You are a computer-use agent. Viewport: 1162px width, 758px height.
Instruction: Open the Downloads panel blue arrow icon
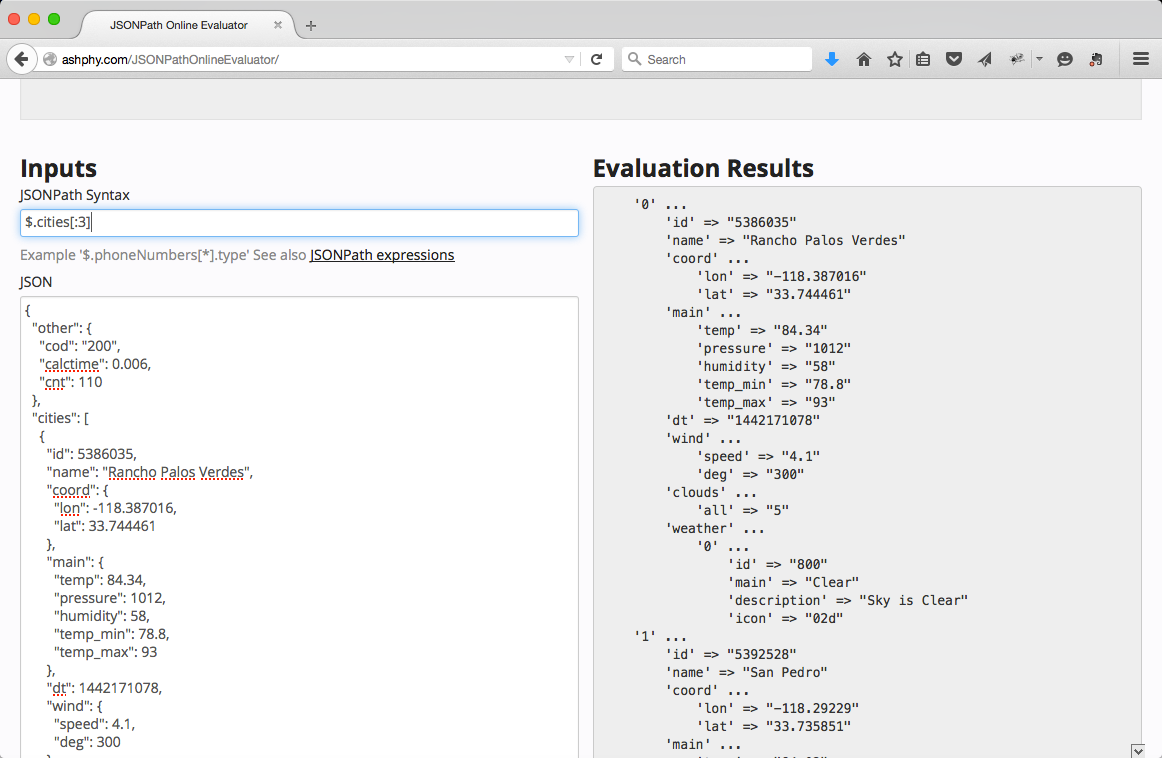(x=832, y=59)
